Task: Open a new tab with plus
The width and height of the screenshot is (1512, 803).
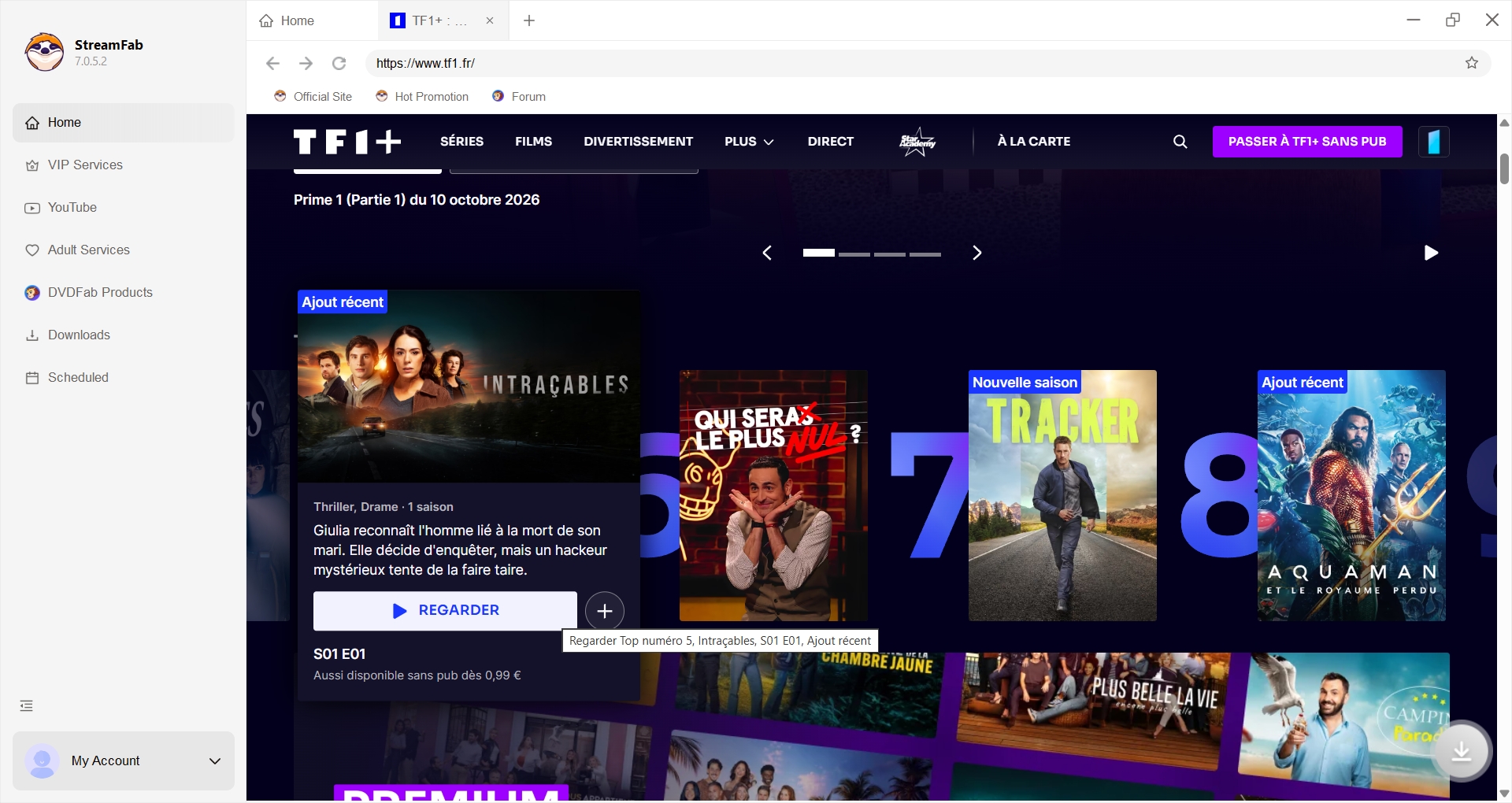Action: point(529,20)
